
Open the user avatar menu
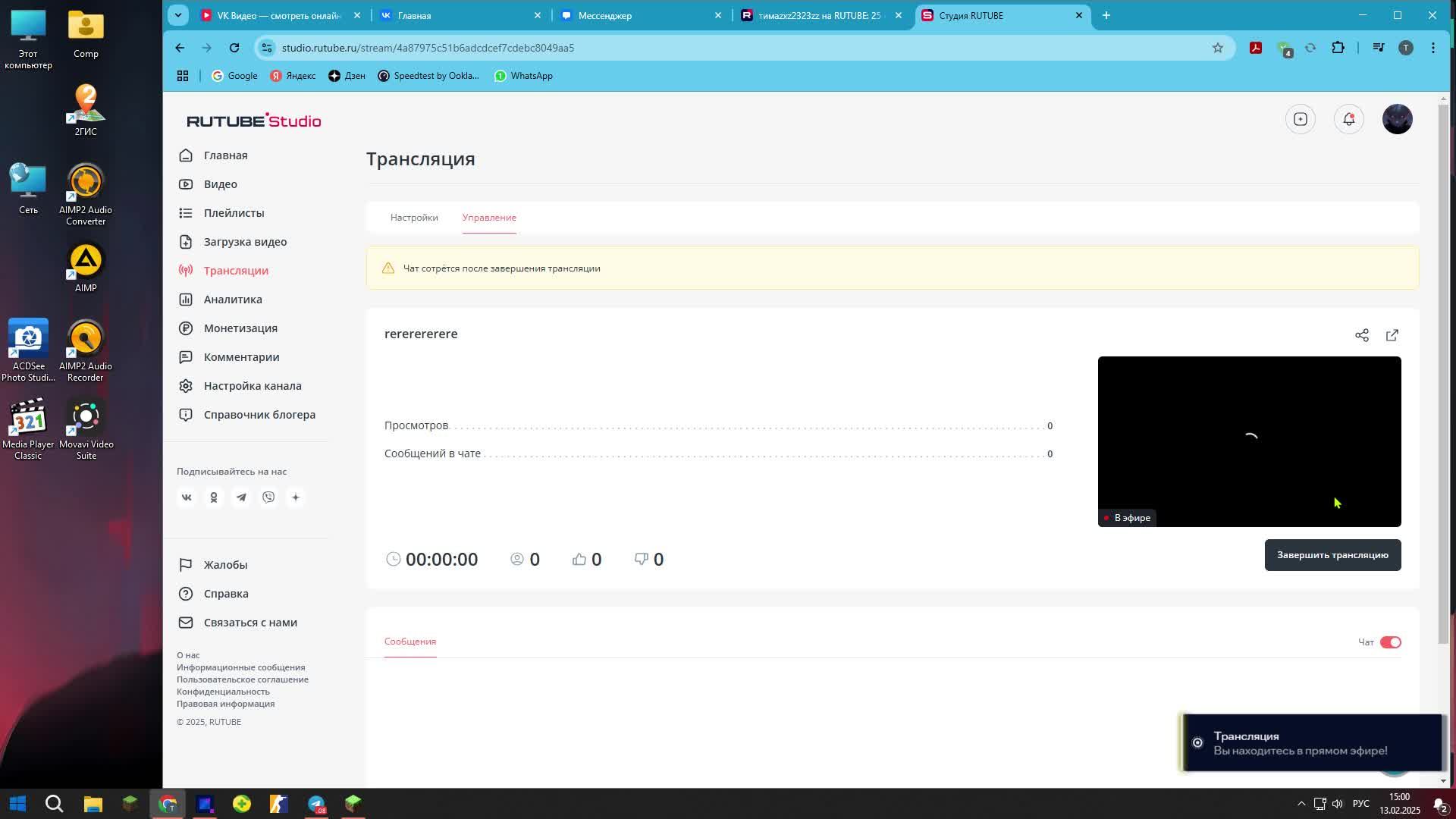[x=1398, y=119]
